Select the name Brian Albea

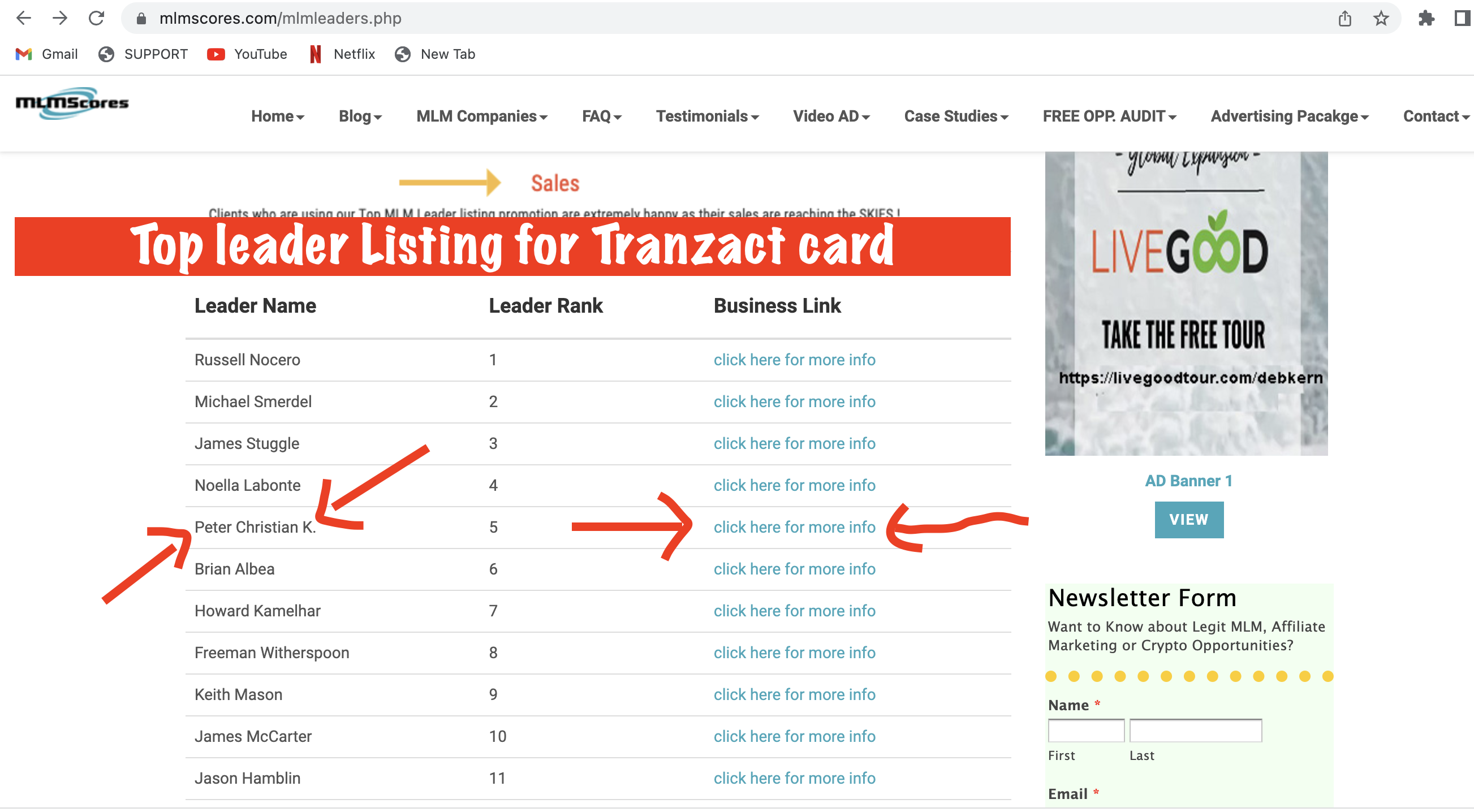pos(235,569)
